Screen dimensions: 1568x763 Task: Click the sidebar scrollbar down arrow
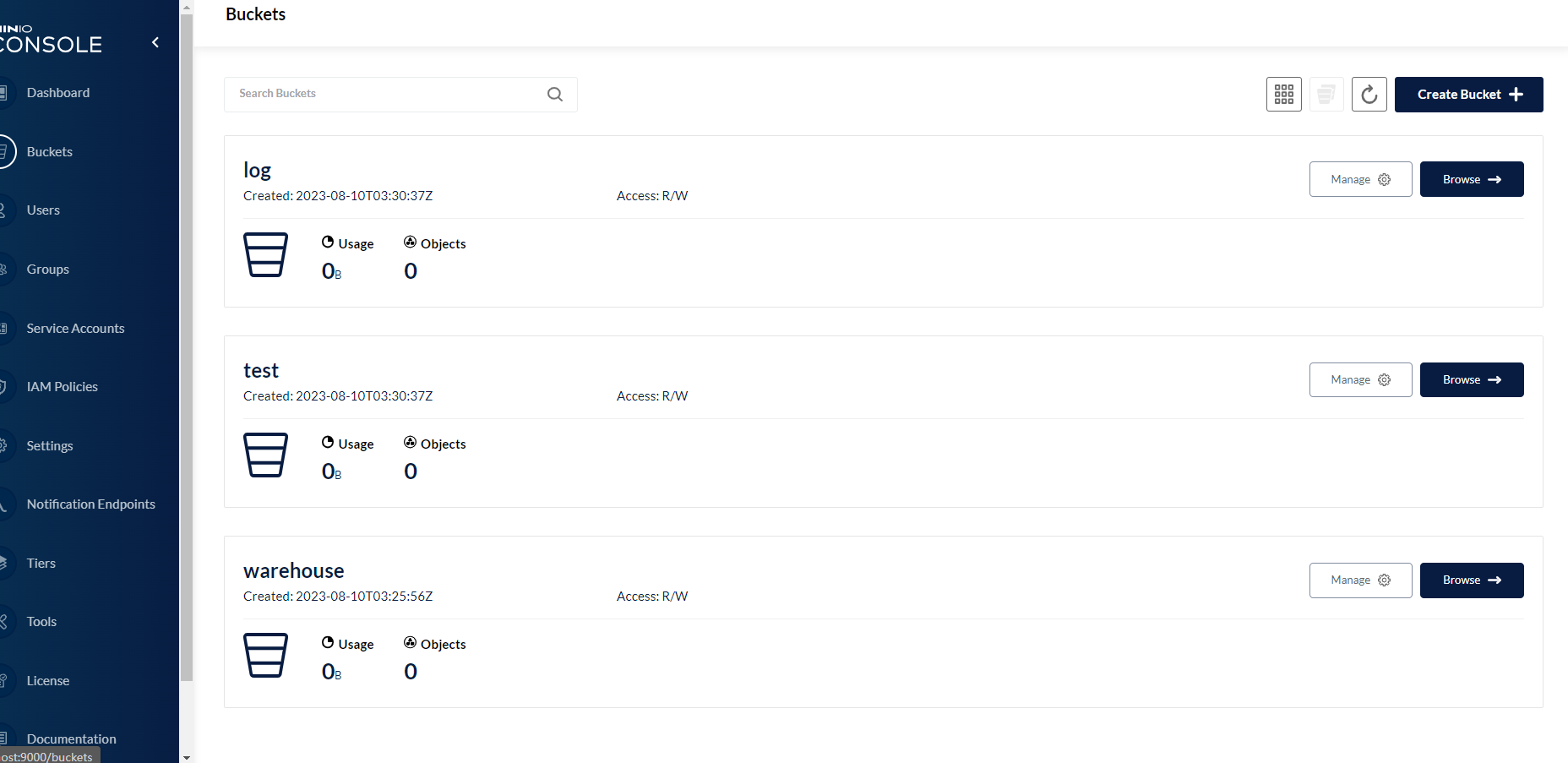point(187,757)
